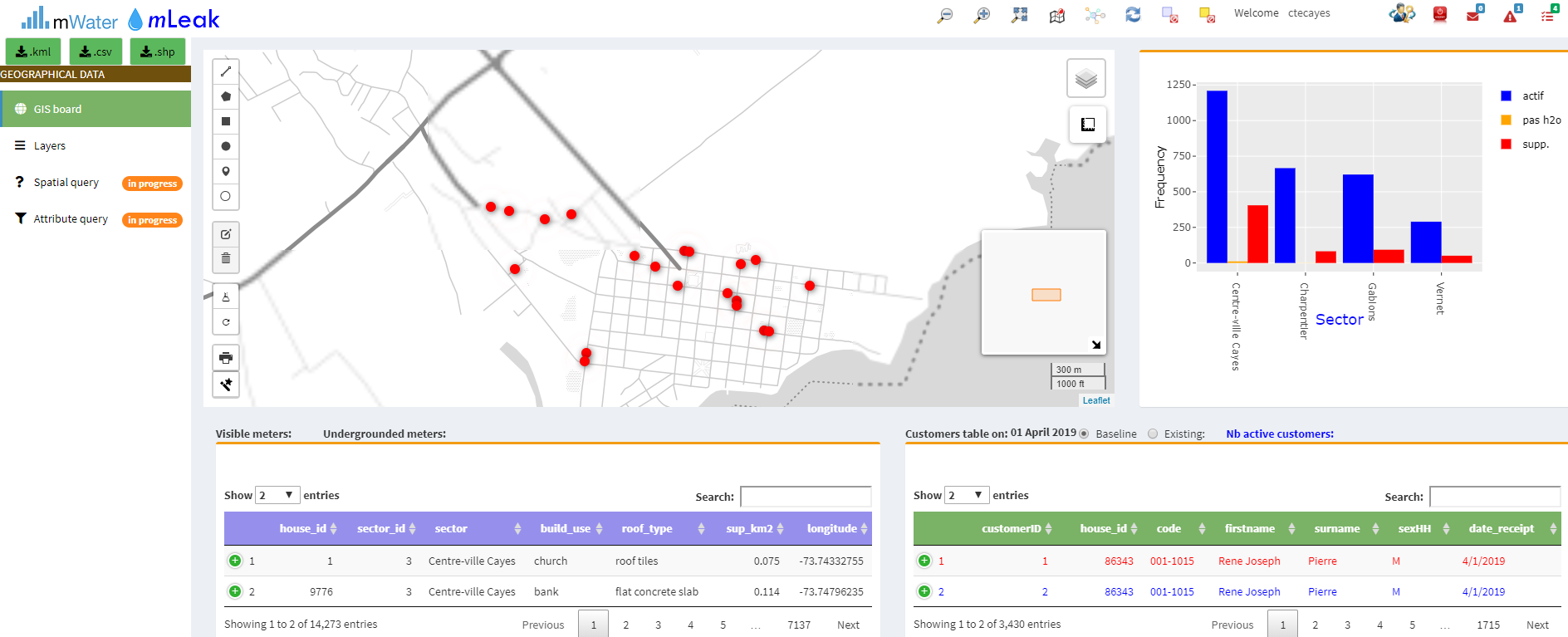Click Next in the meters table pagination
This screenshot has width=1568, height=637.
(x=848, y=625)
